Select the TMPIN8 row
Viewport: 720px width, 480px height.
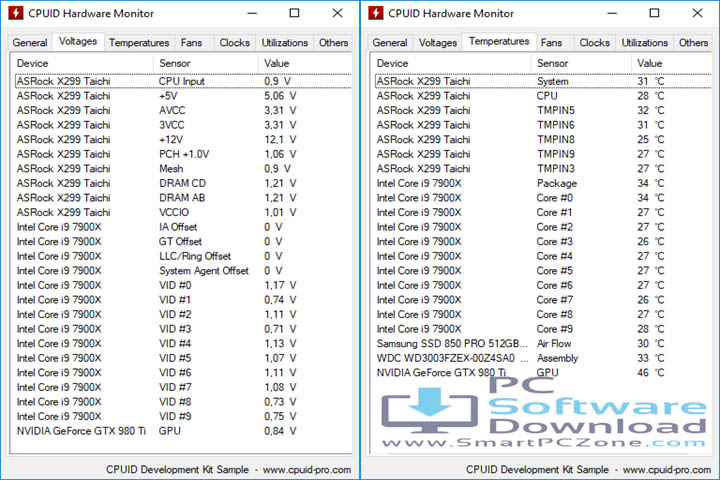pos(543,140)
